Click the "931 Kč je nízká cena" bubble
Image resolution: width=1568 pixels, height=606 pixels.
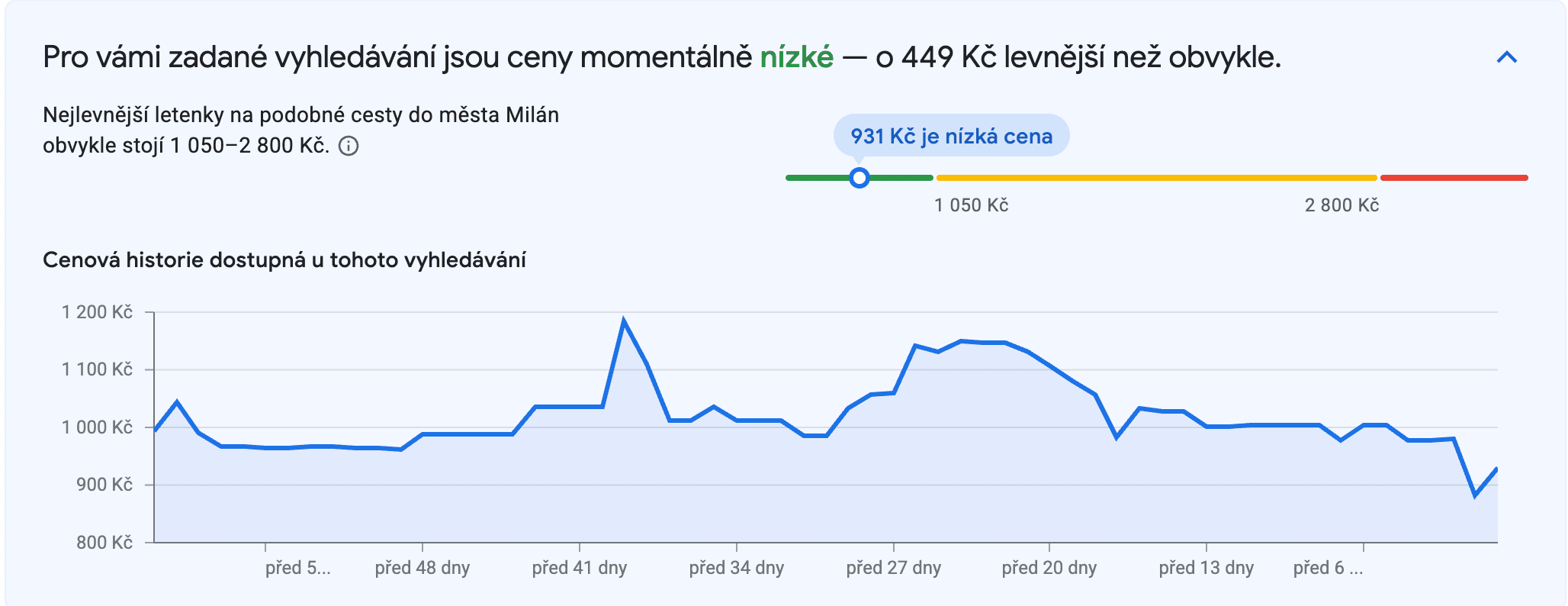951,136
